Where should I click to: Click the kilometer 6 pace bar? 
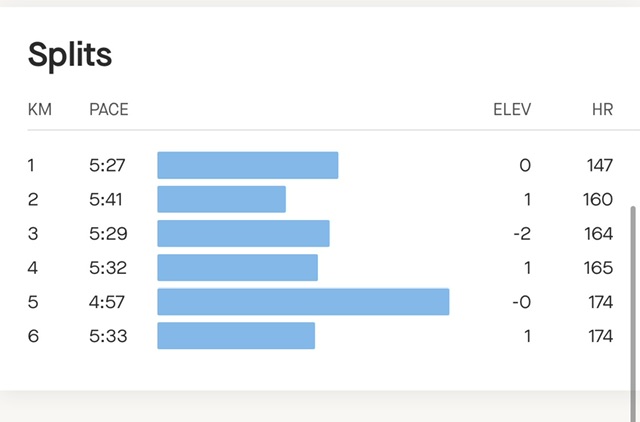[x=236, y=336]
